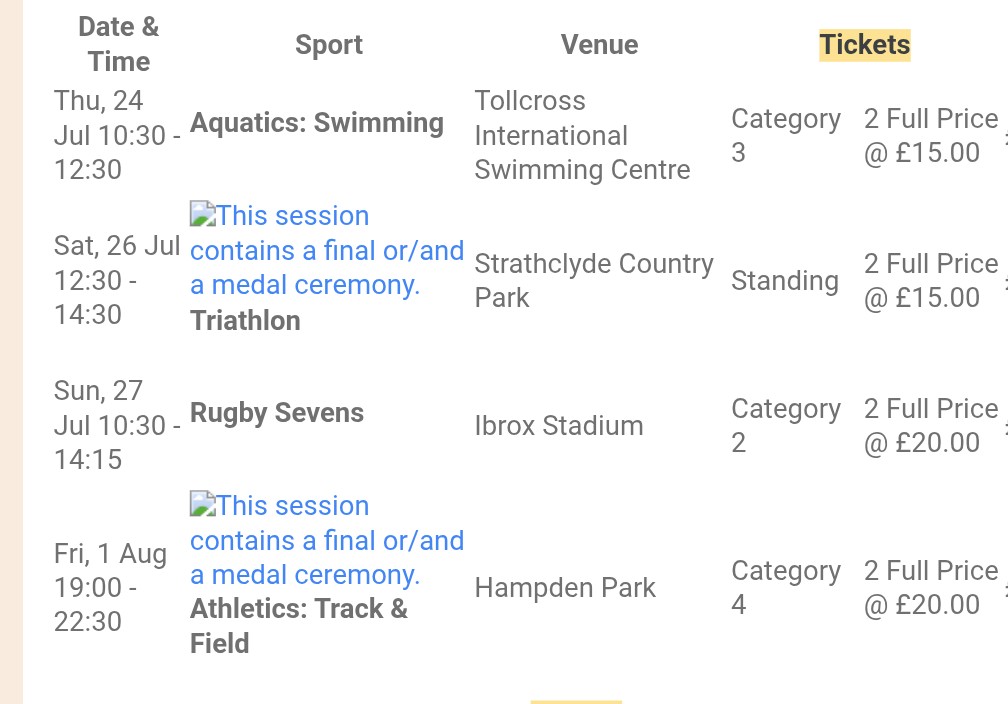The height and width of the screenshot is (704, 1008).
Task: Click the Ibrox Stadium venue cell
Action: click(x=559, y=426)
